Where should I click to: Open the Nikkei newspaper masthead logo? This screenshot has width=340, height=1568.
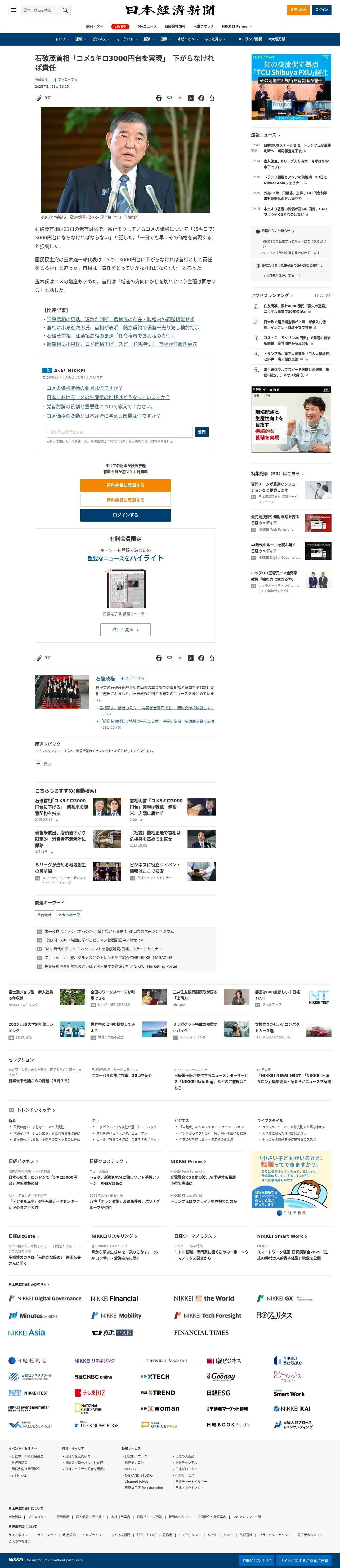(170, 10)
